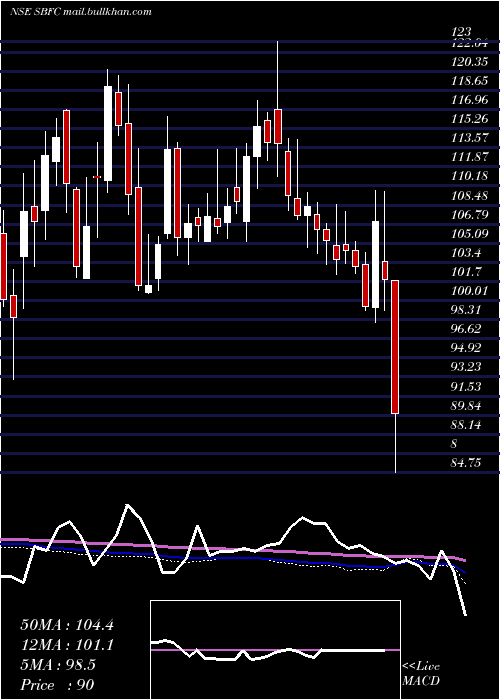Select the 98.31 price axis label
Screen dimensions: 500x700
pos(467,310)
